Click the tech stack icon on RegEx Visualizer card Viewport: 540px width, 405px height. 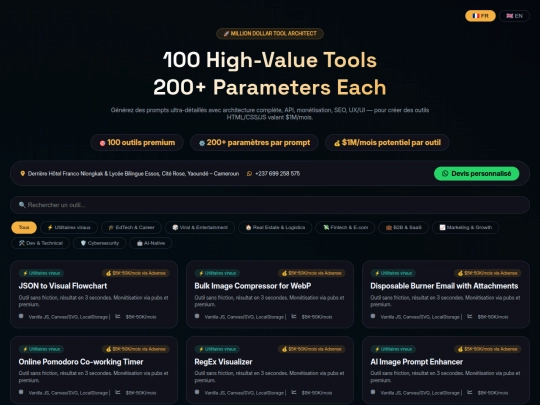(197, 392)
